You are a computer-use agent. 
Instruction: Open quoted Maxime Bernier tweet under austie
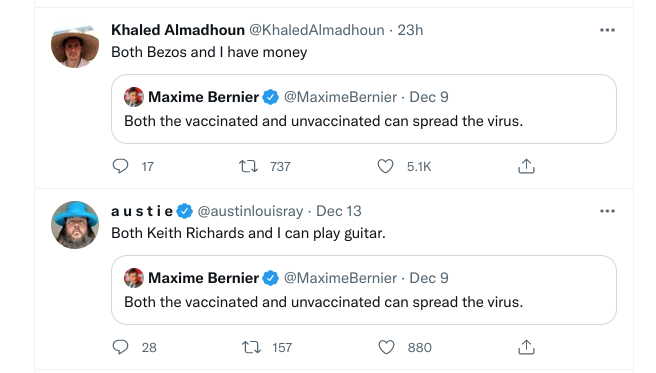(x=364, y=290)
